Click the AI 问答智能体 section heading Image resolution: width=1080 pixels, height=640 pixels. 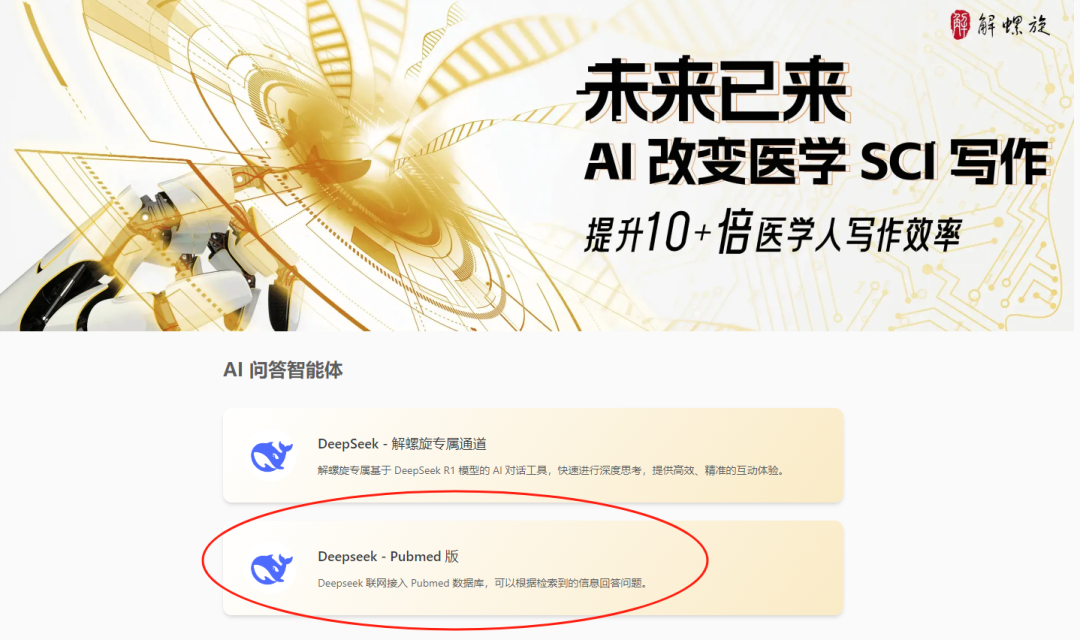click(x=283, y=370)
